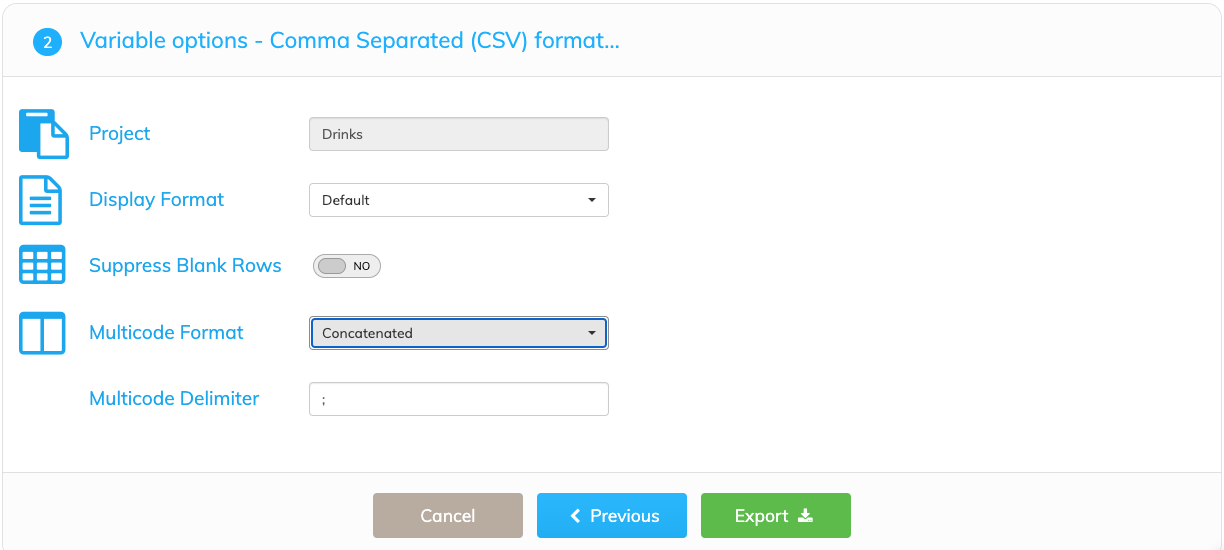The height and width of the screenshot is (550, 1224).
Task: Click the Project documents icon
Action: coord(44,134)
